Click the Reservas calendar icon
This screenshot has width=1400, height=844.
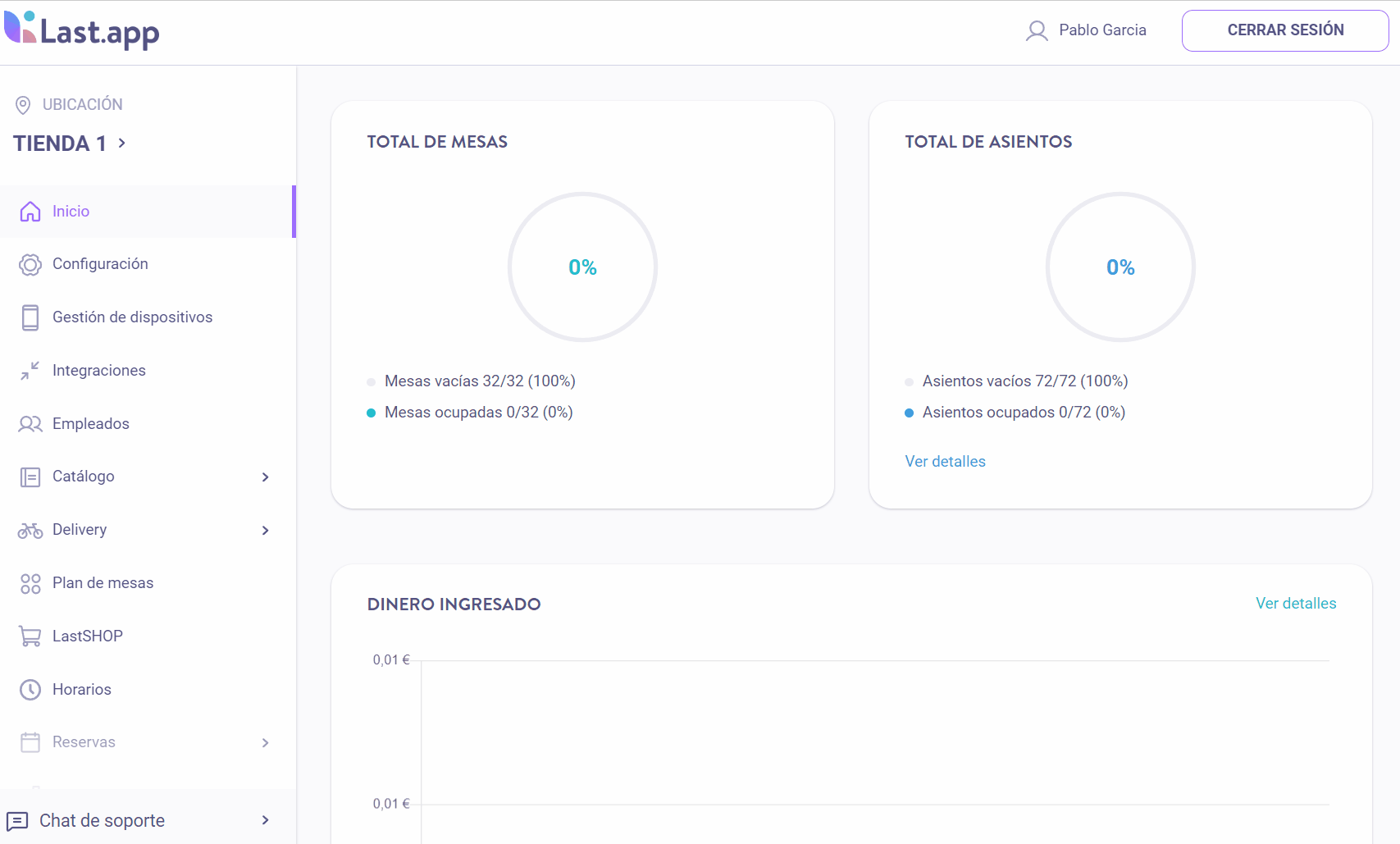coord(30,742)
